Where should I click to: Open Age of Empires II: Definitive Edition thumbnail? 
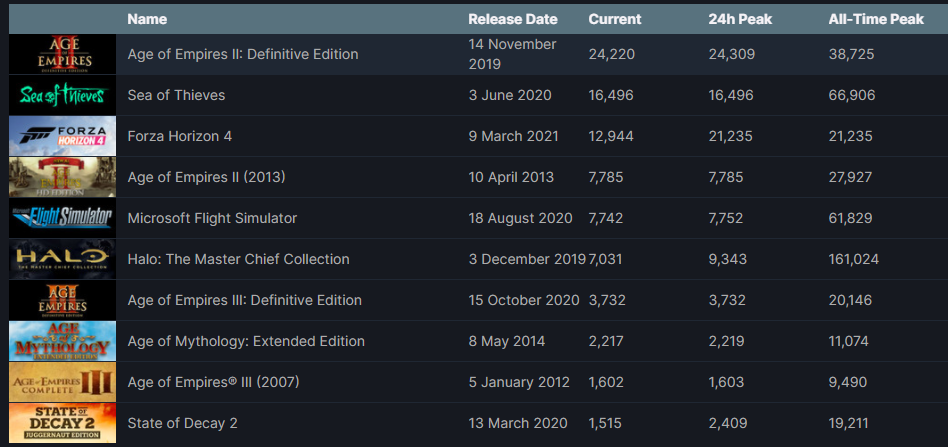[x=62, y=54]
